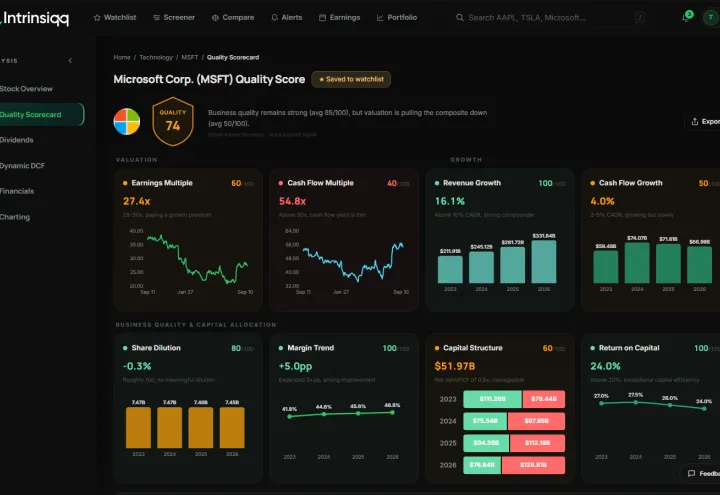
Task: Open Dynamic DCF in sidebar
Action: point(22,166)
